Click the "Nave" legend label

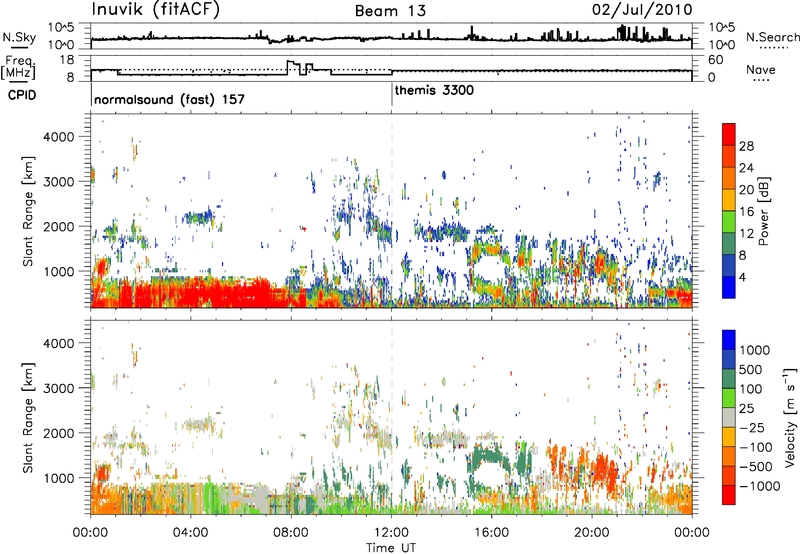pos(761,69)
